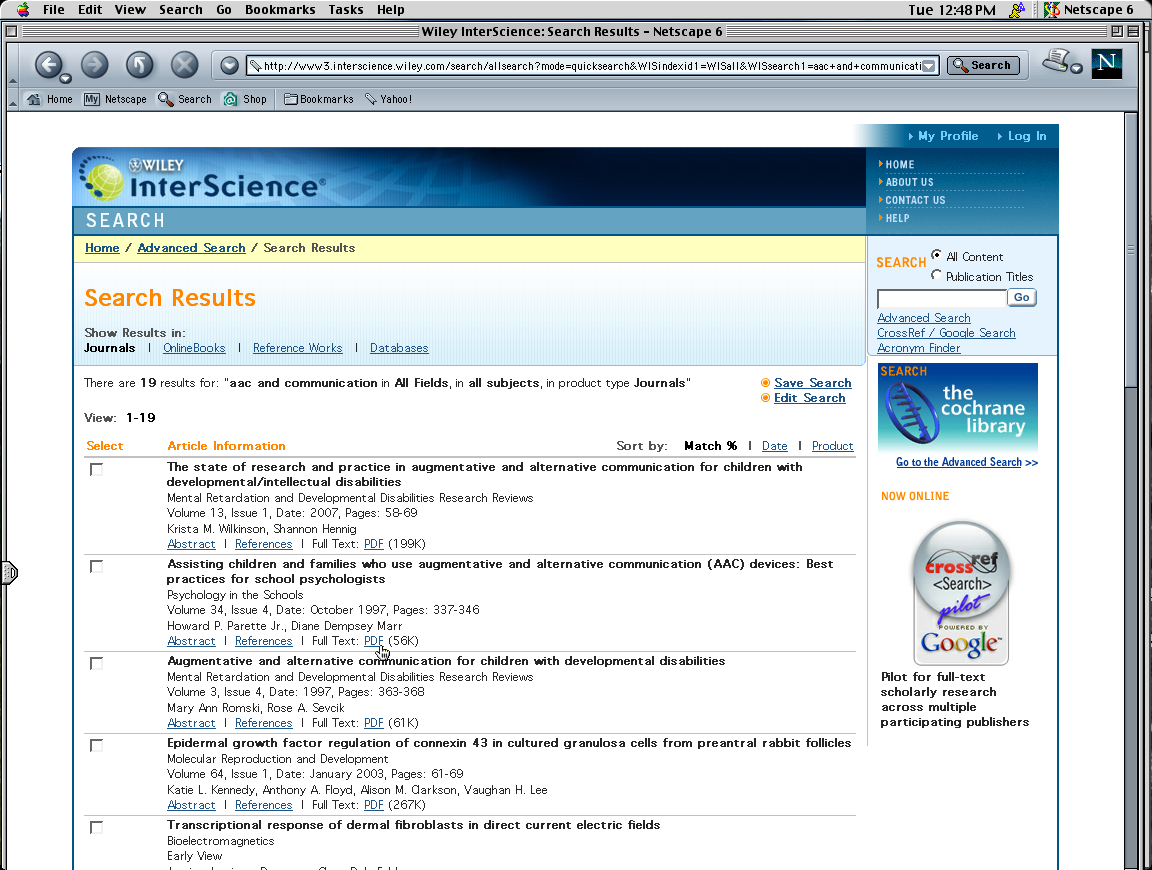Click ABOUT US in the site navigation
Screen dimensions: 1152x870
909,182
